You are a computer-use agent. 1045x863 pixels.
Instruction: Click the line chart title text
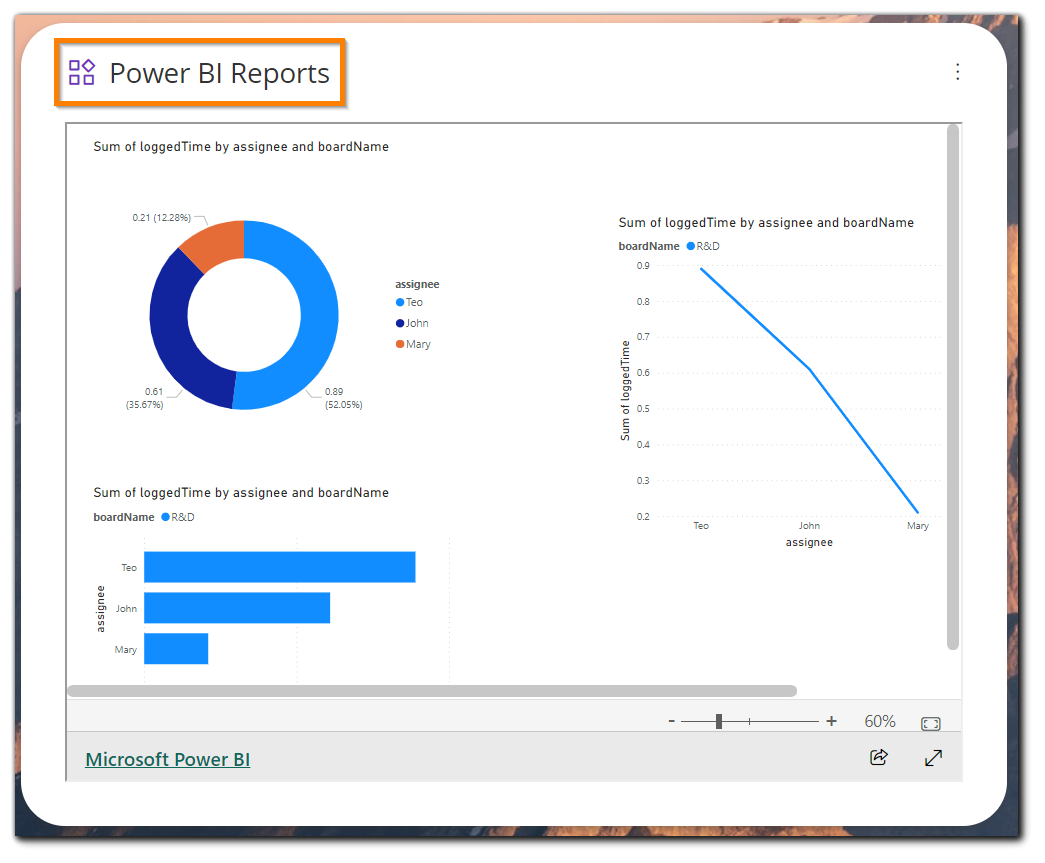click(x=766, y=223)
